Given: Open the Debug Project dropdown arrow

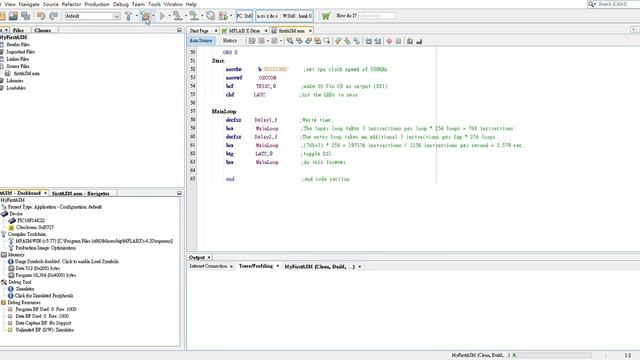Looking at the screenshot, I should tap(231, 16).
